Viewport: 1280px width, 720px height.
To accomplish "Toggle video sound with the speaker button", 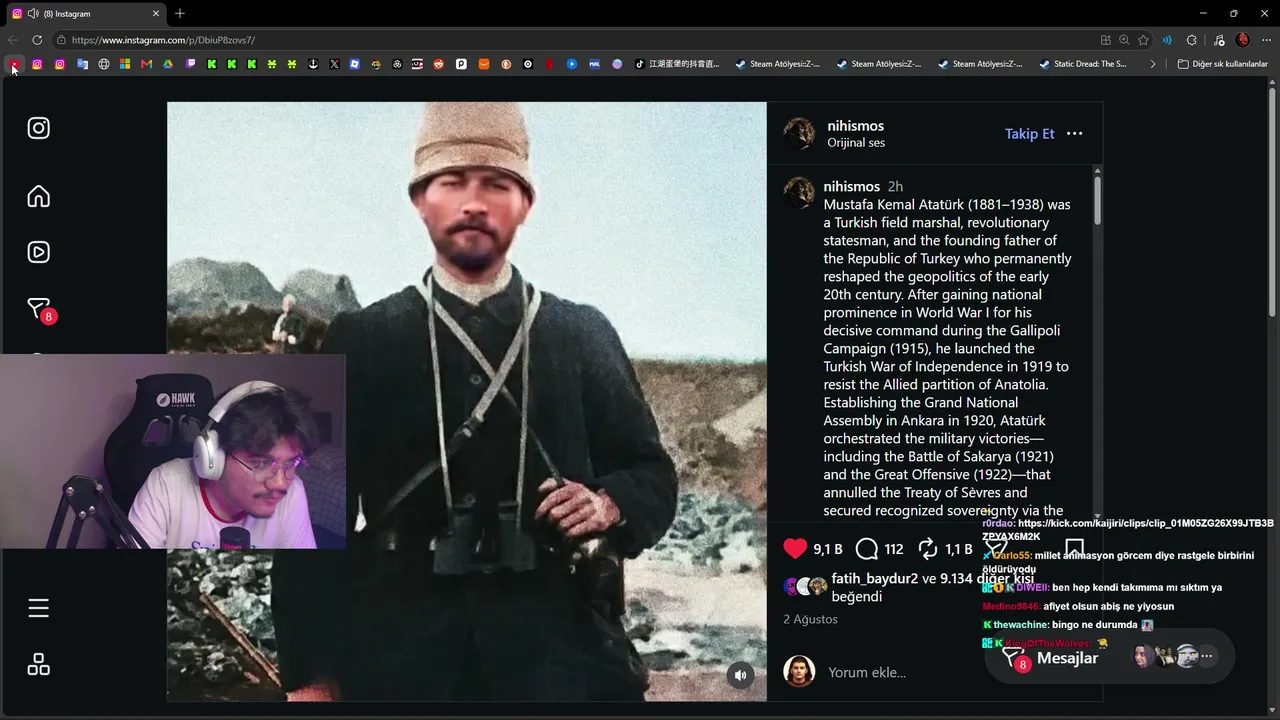I will coord(740,675).
